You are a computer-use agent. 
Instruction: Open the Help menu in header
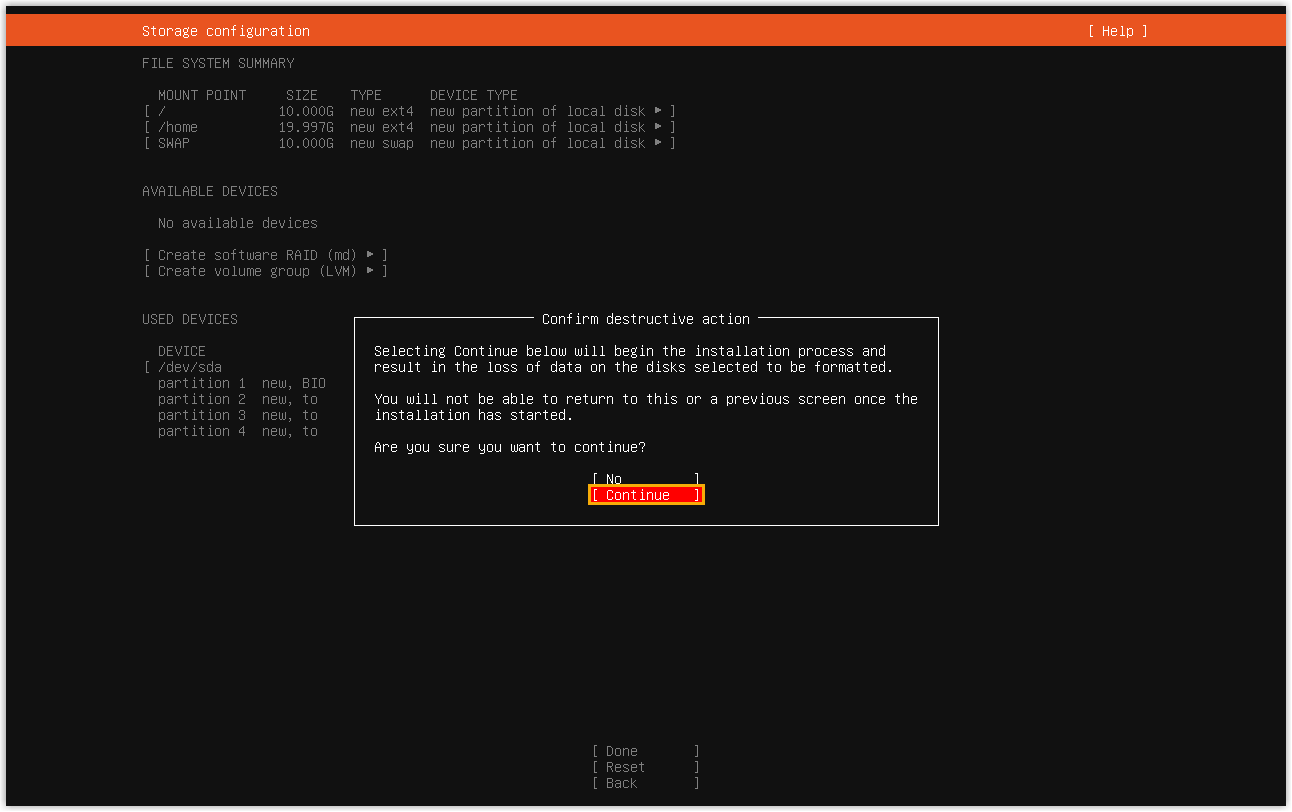[1117, 31]
